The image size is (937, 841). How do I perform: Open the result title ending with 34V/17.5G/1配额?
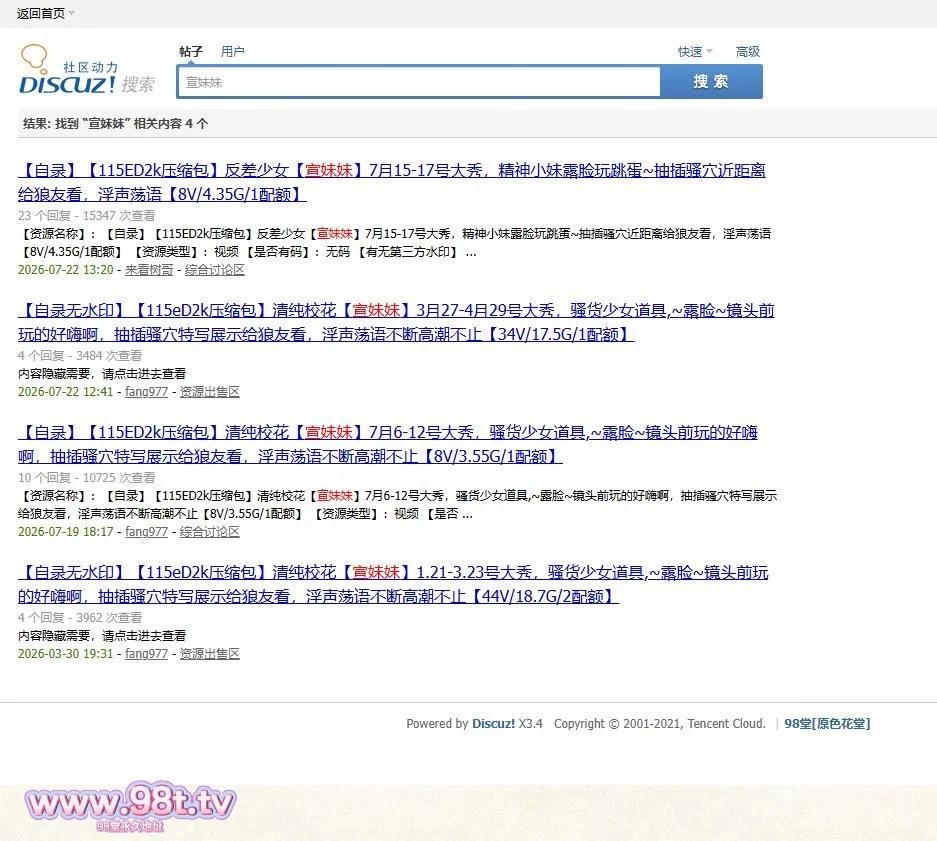(x=396, y=322)
